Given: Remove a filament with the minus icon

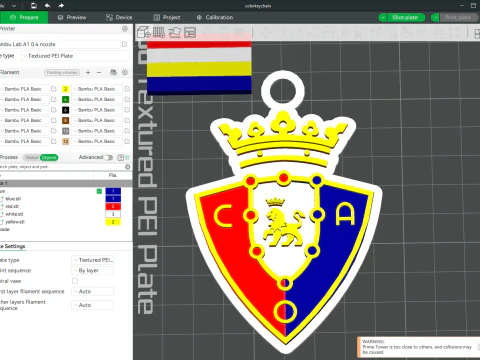Looking at the screenshot, I should [99, 72].
